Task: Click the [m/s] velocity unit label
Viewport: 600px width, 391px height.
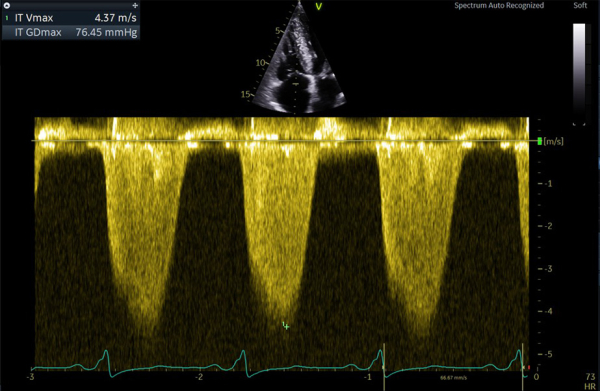Action: tap(553, 142)
